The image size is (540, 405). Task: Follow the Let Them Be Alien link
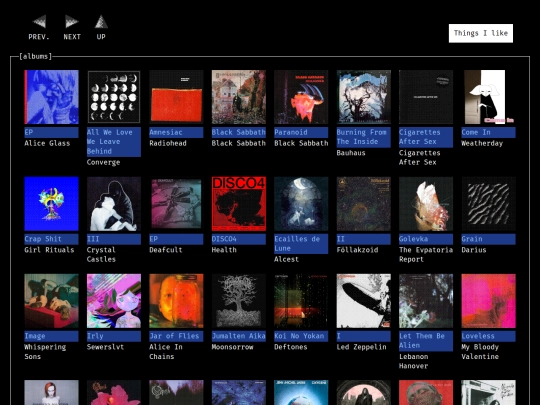426,341
